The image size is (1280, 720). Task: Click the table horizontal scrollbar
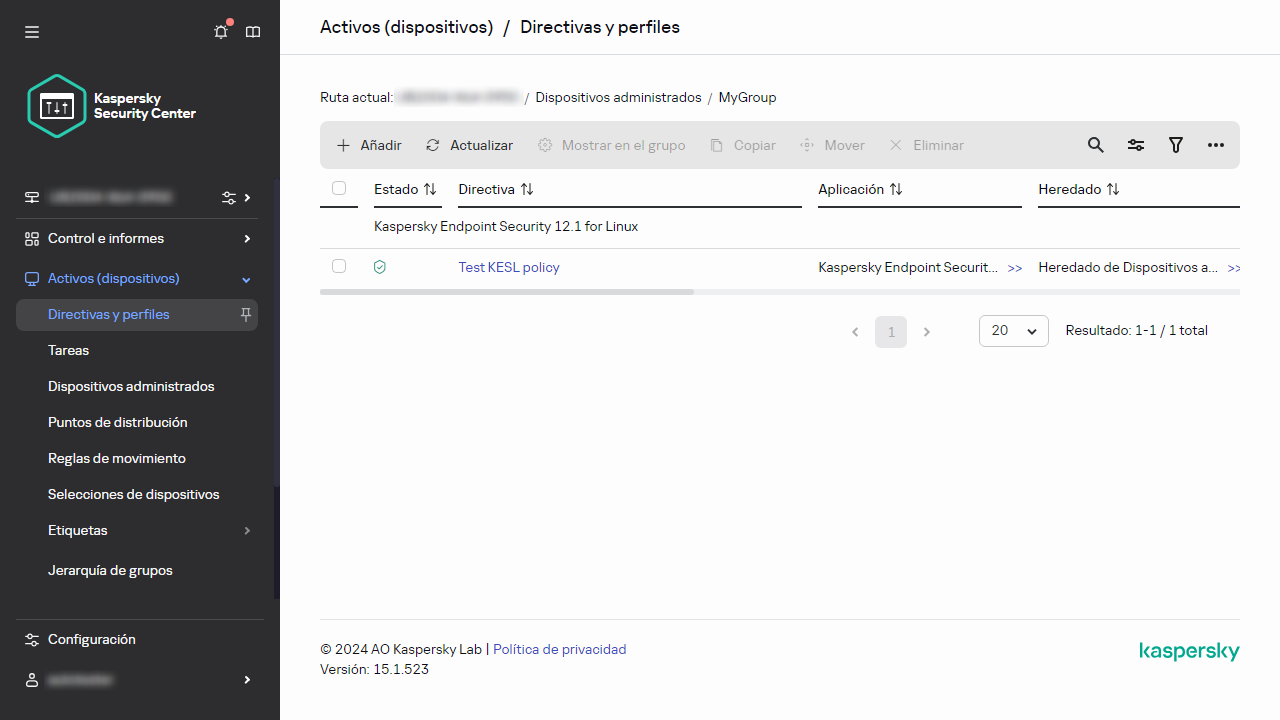[507, 292]
